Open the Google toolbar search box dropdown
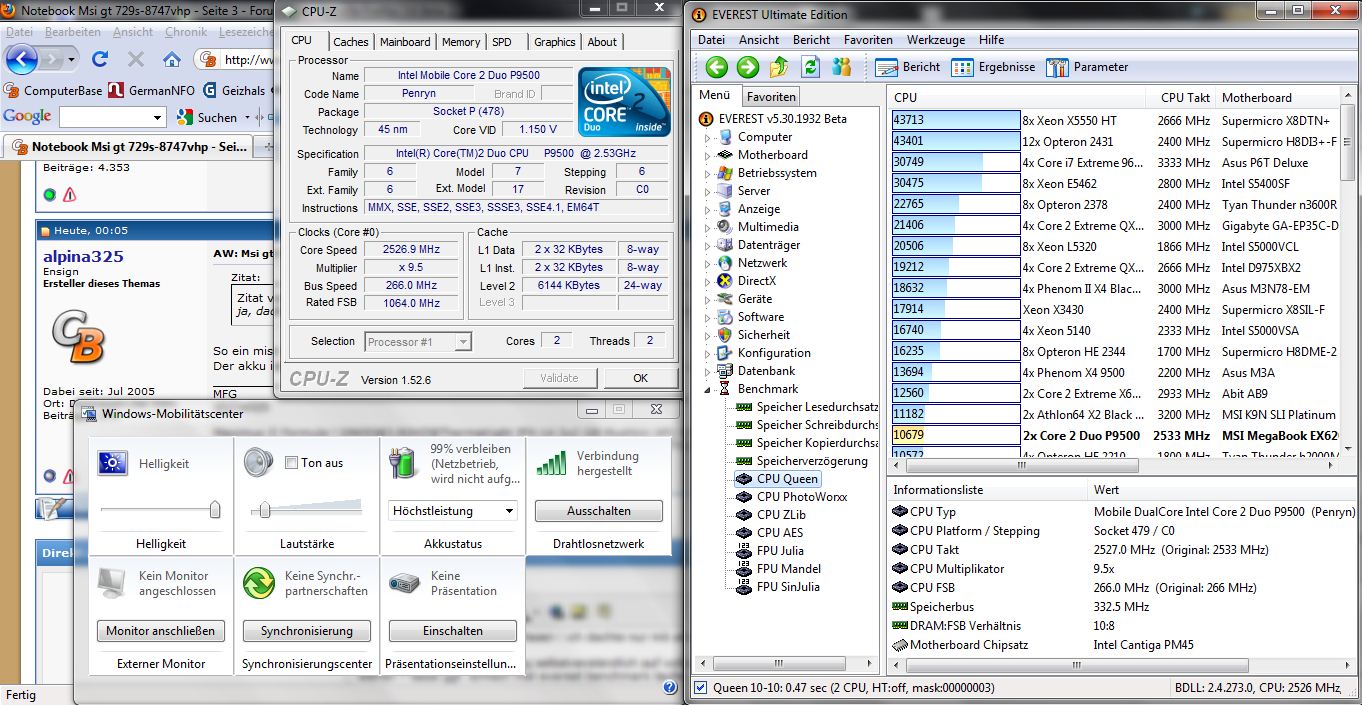Image resolution: width=1362 pixels, height=705 pixels. (157, 117)
